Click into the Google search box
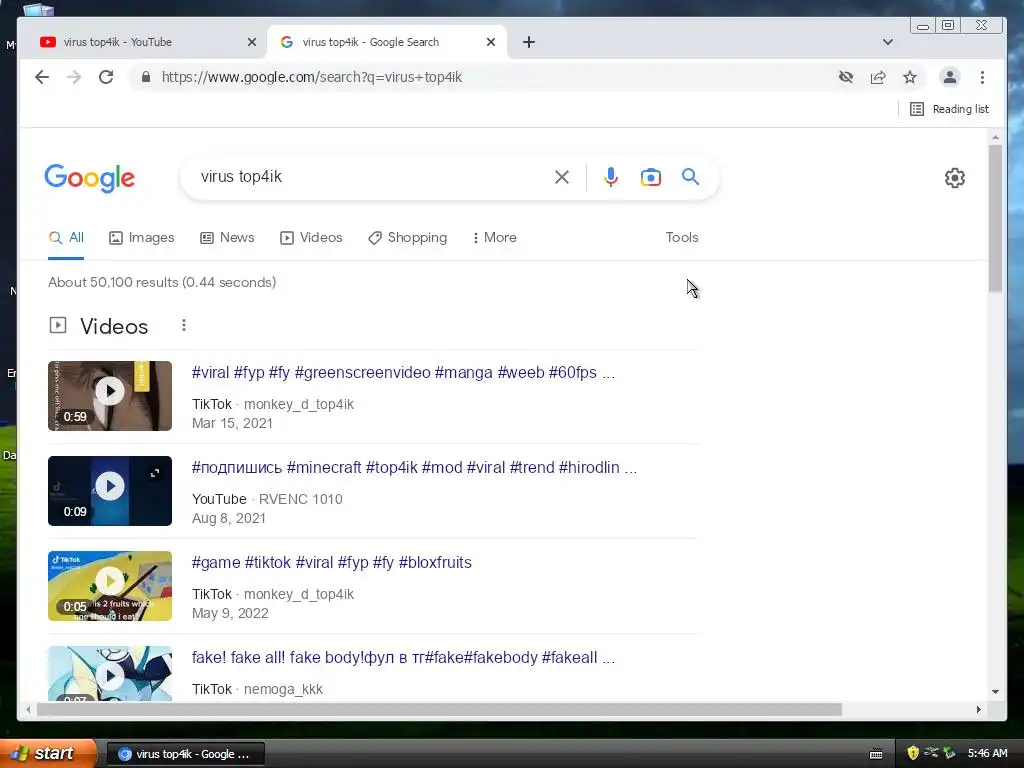Screen dimensions: 1024x768 pos(372,177)
